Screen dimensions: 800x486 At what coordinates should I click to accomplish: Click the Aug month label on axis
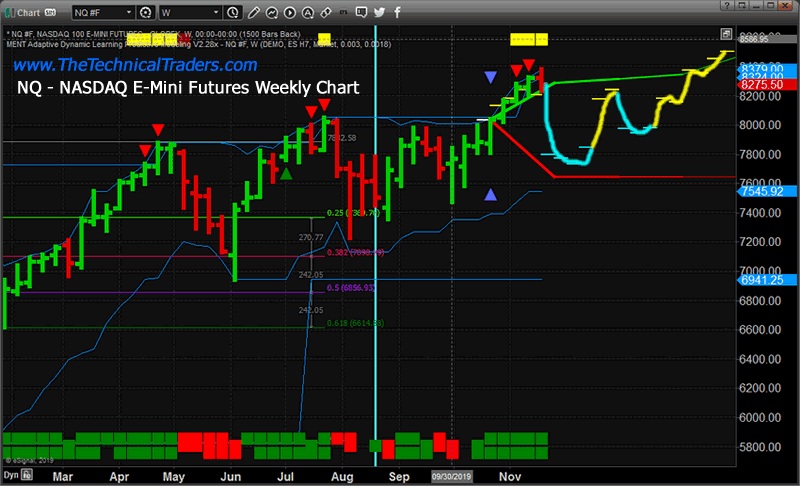(x=342, y=477)
